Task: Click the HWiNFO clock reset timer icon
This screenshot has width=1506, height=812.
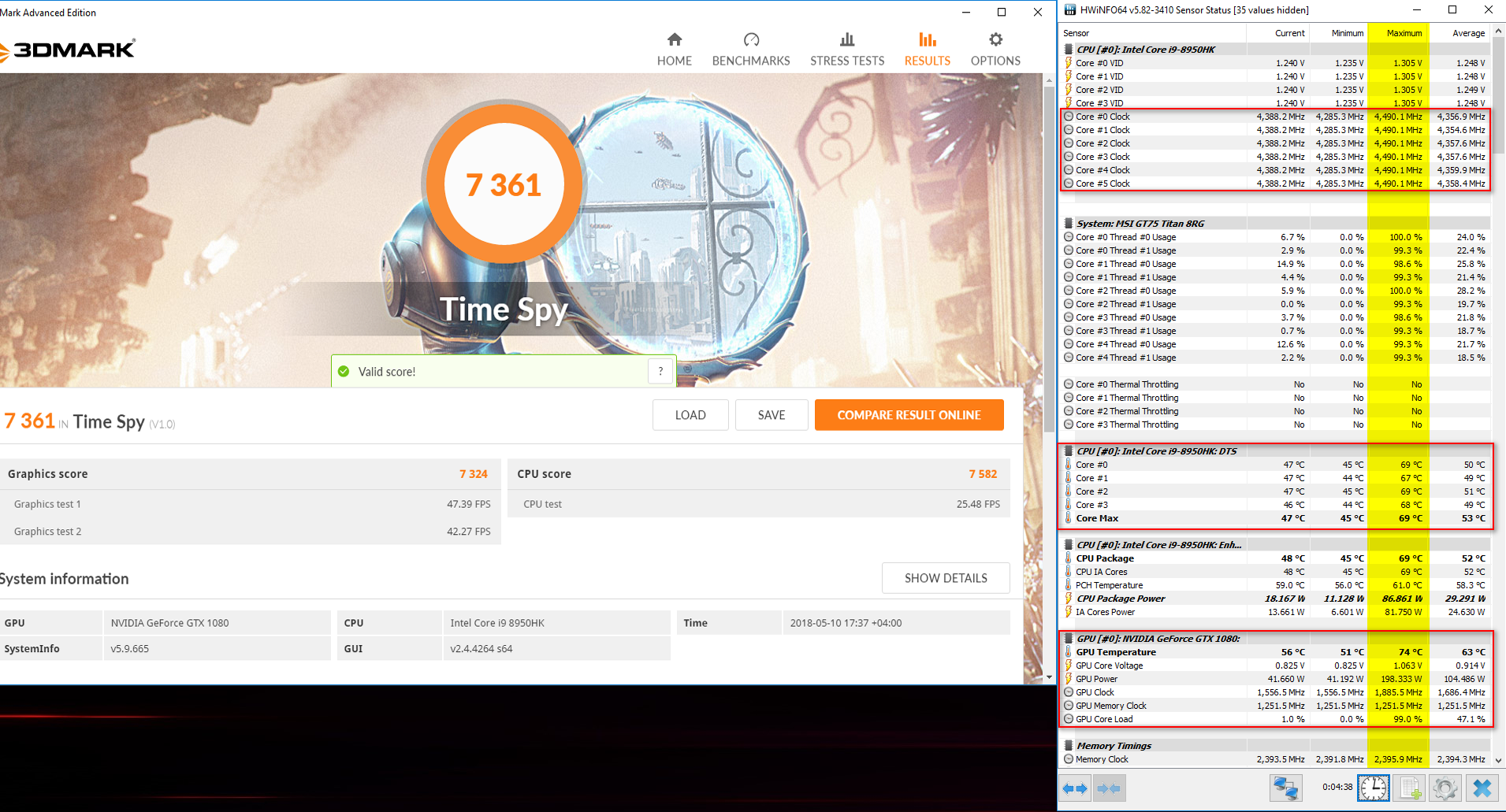Action: (x=1374, y=788)
